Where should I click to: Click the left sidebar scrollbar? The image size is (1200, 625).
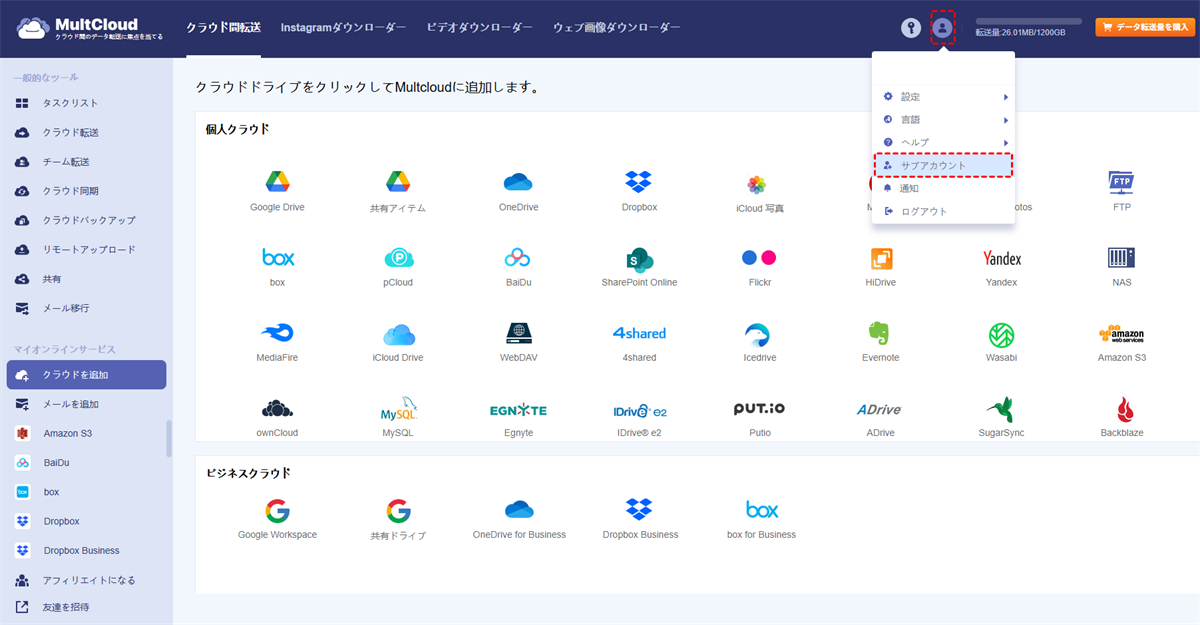[168, 438]
